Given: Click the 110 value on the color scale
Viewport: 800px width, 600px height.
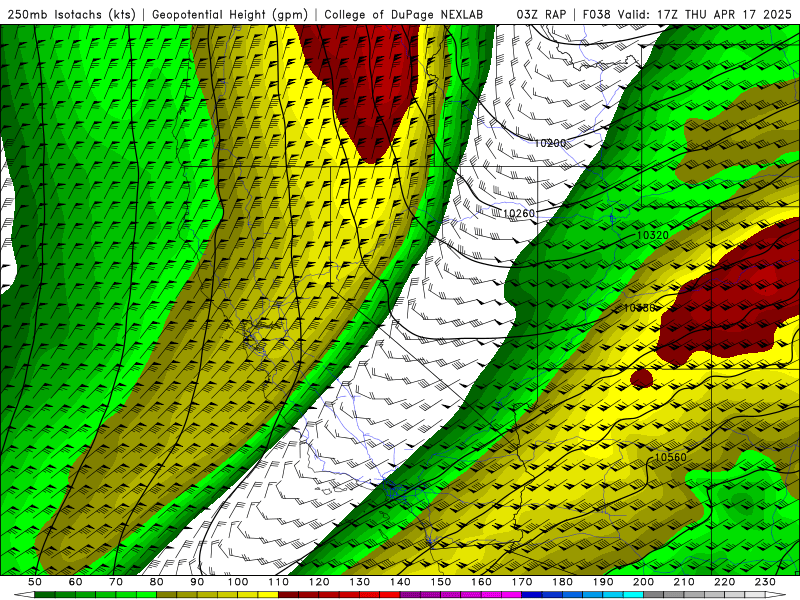Looking at the screenshot, I should [279, 582].
